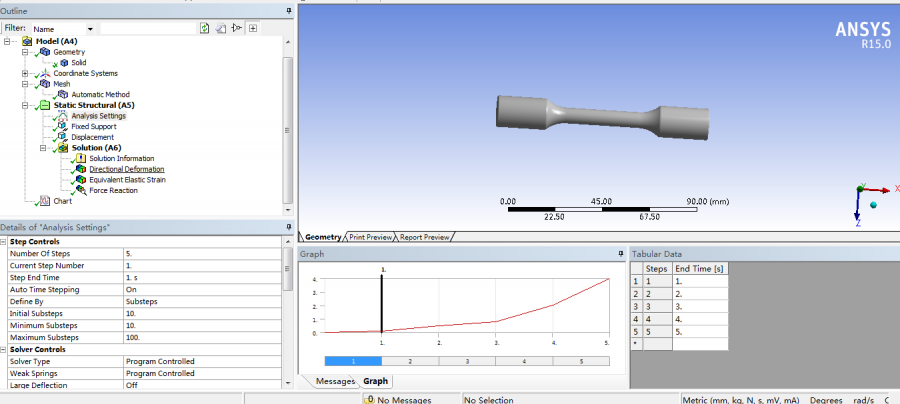The width and height of the screenshot is (900, 404).
Task: Click the Metric units status bar entry
Action: (742, 400)
